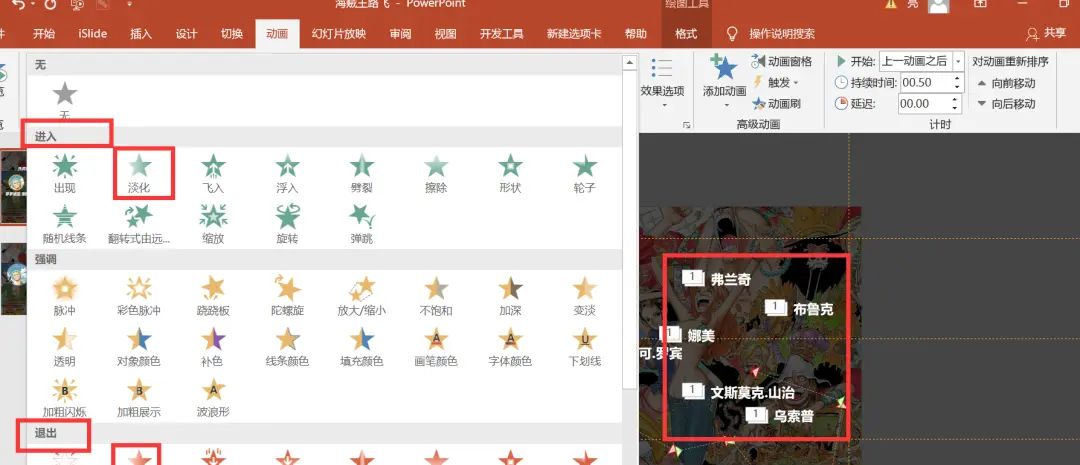Screen dimensions: 1080x465
Task: Select the 出现 entrance animation
Action: click(65, 172)
